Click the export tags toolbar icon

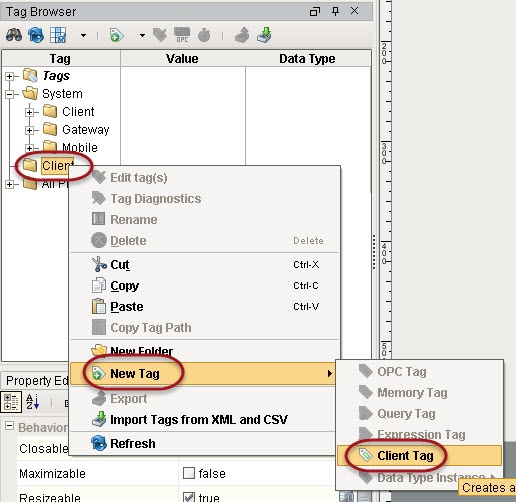tap(242, 35)
